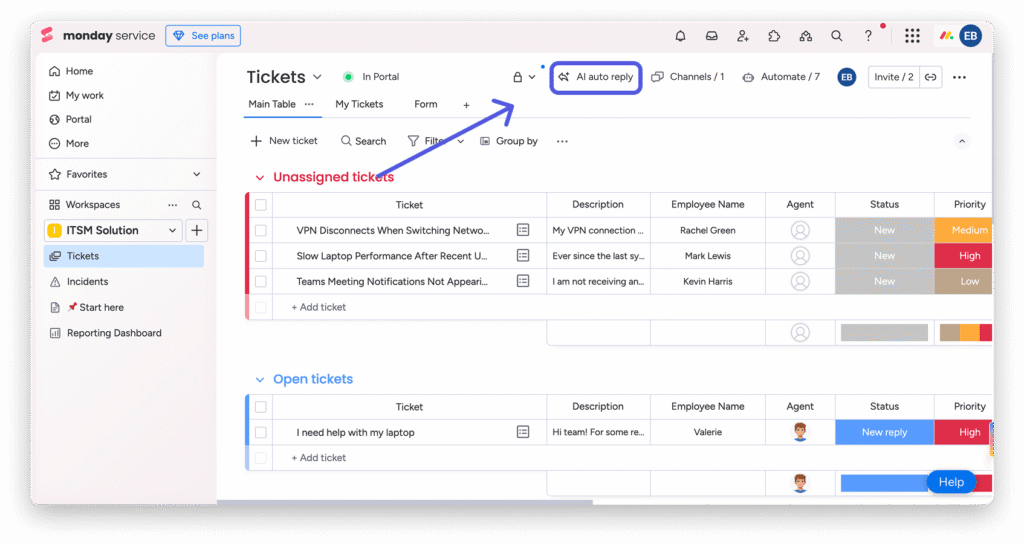
Task: Open AI auto reply
Action: click(x=596, y=77)
